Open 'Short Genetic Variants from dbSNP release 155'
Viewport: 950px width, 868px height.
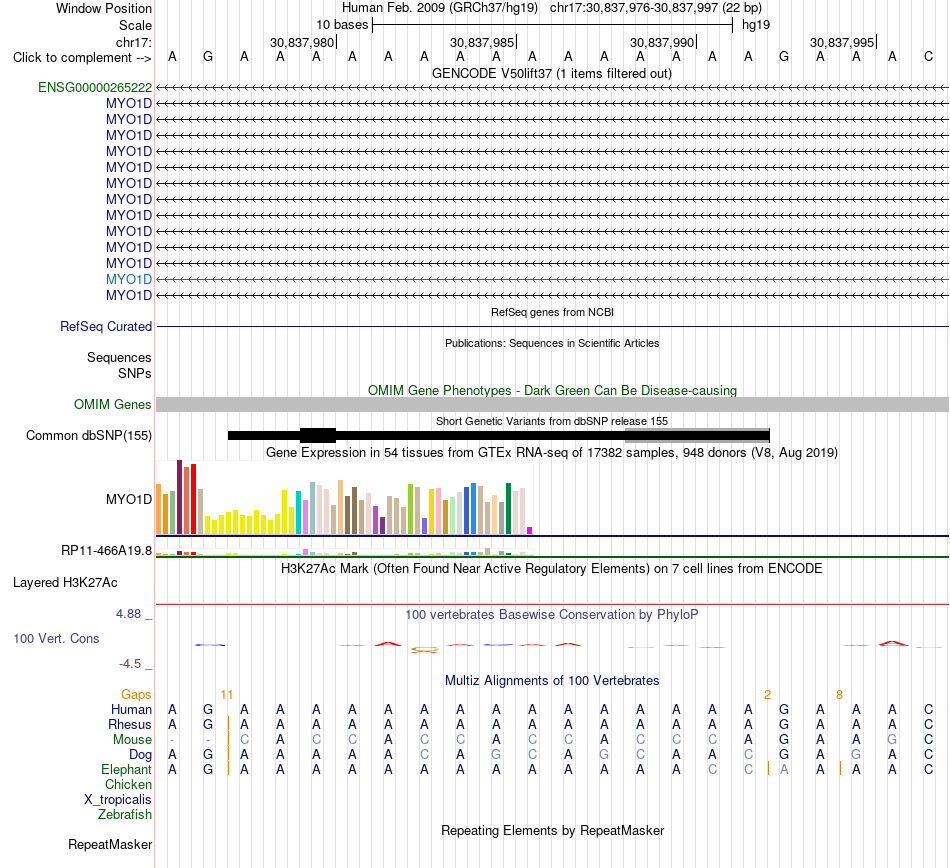click(x=552, y=421)
